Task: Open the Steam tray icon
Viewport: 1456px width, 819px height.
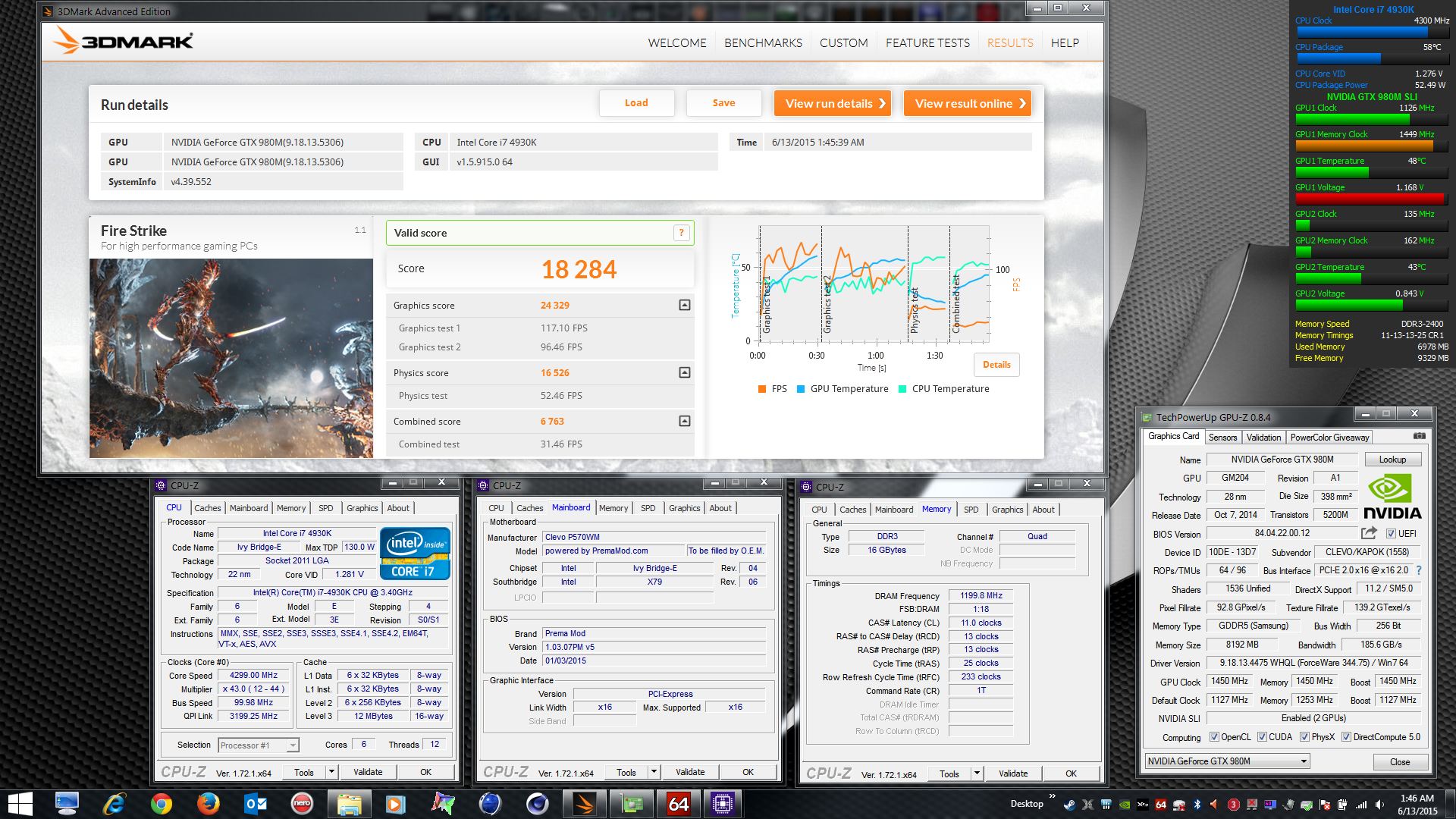Action: [1069, 805]
